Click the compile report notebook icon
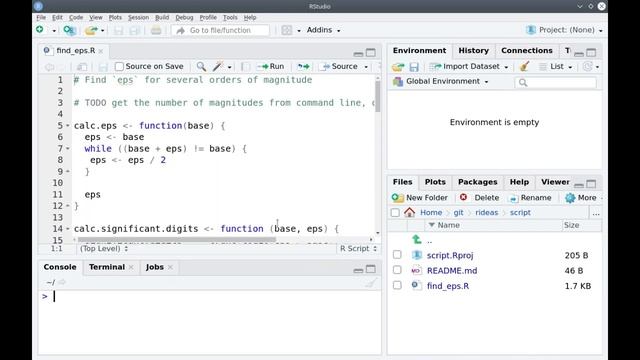The height and width of the screenshot is (360, 640). click(x=245, y=66)
